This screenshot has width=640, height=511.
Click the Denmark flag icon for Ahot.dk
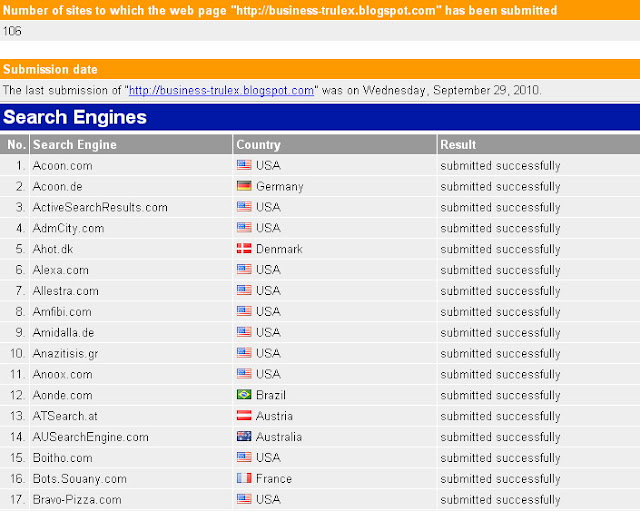[x=244, y=249]
